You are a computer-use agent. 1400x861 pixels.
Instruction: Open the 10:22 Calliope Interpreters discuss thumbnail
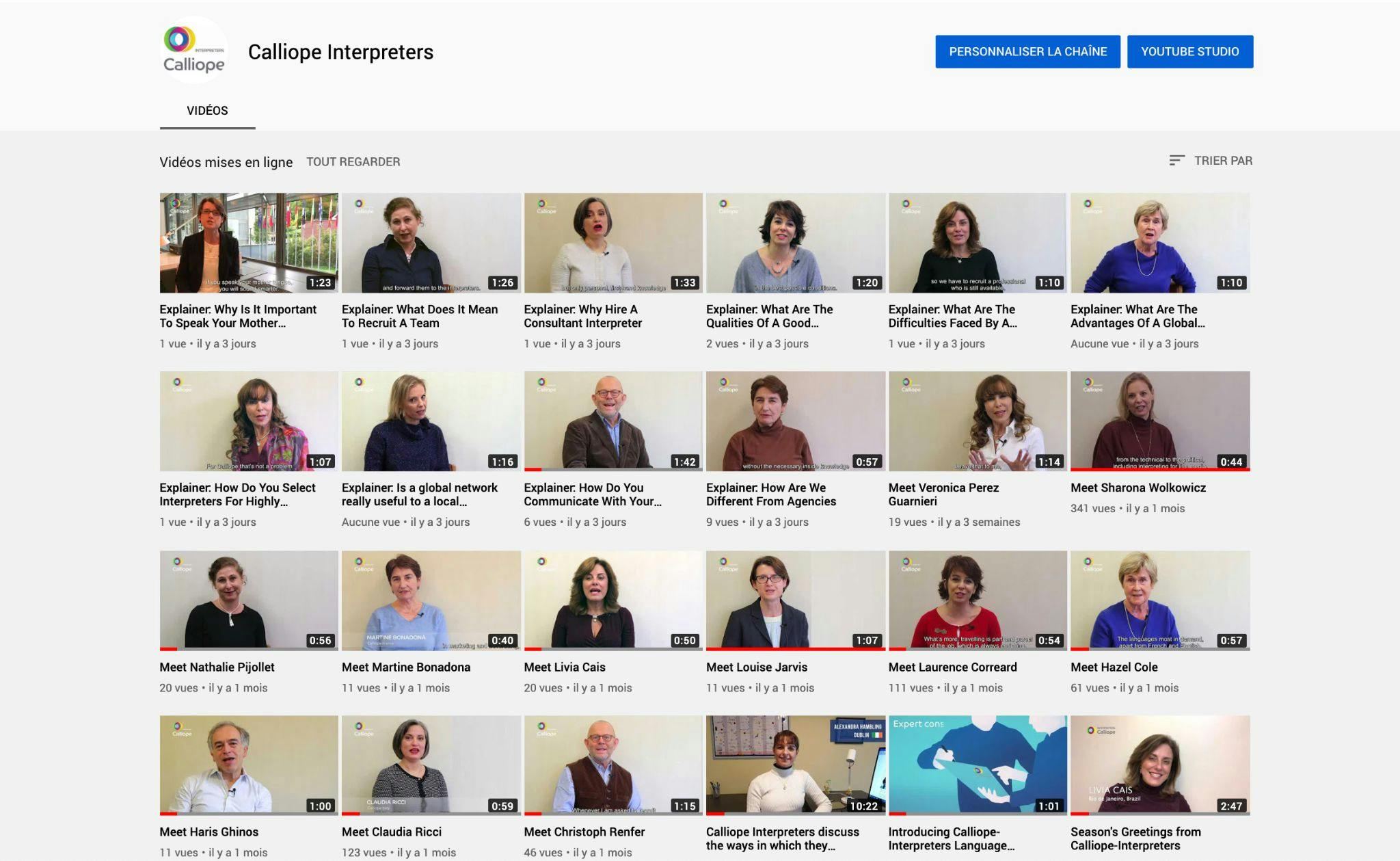pos(795,765)
